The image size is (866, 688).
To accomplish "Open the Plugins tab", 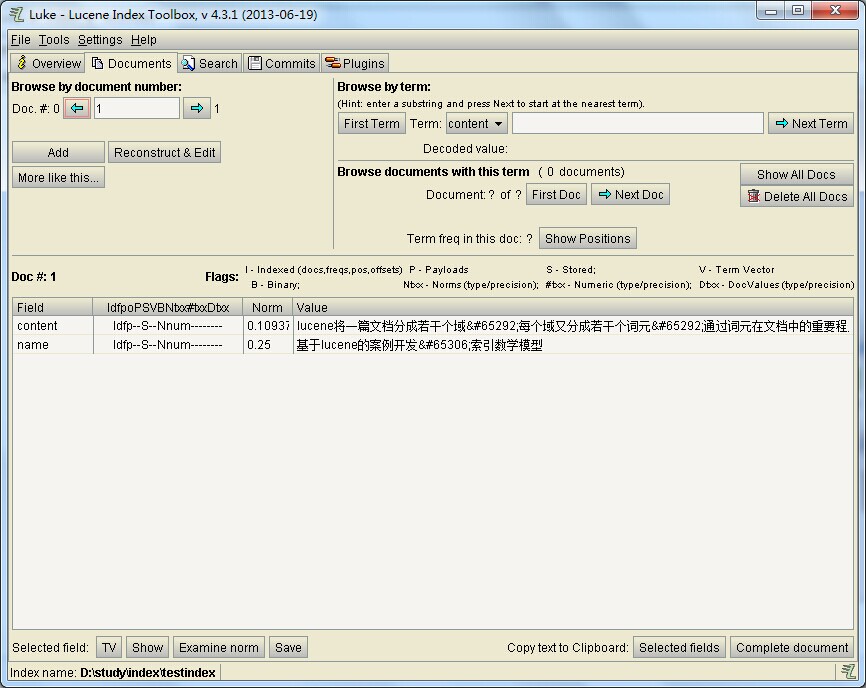I will [355, 63].
